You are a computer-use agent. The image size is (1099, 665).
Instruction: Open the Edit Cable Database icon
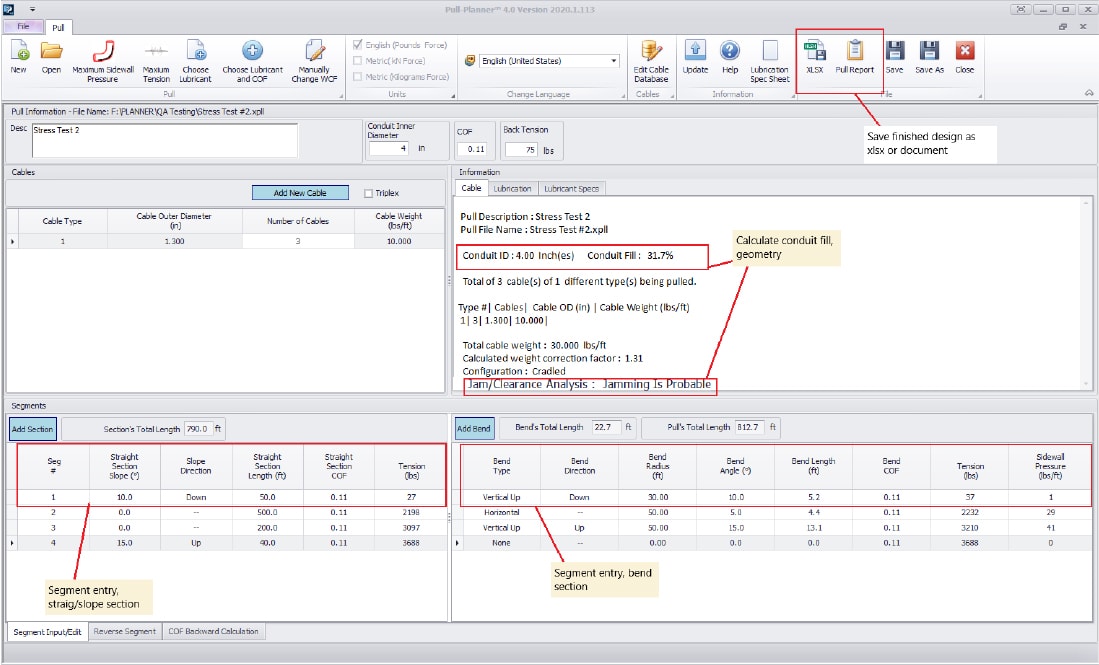651,61
